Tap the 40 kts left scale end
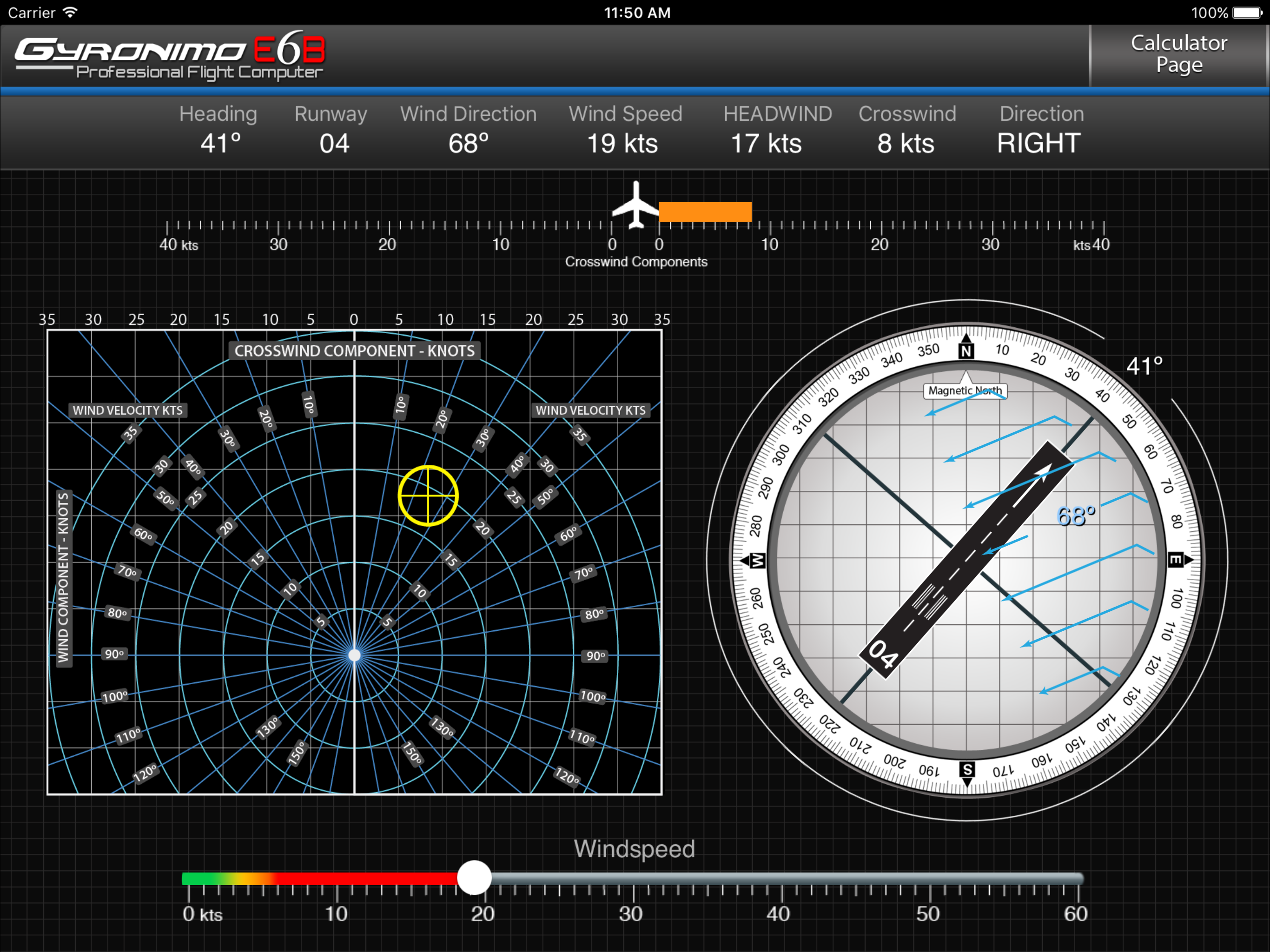The image size is (1270, 952). (179, 245)
